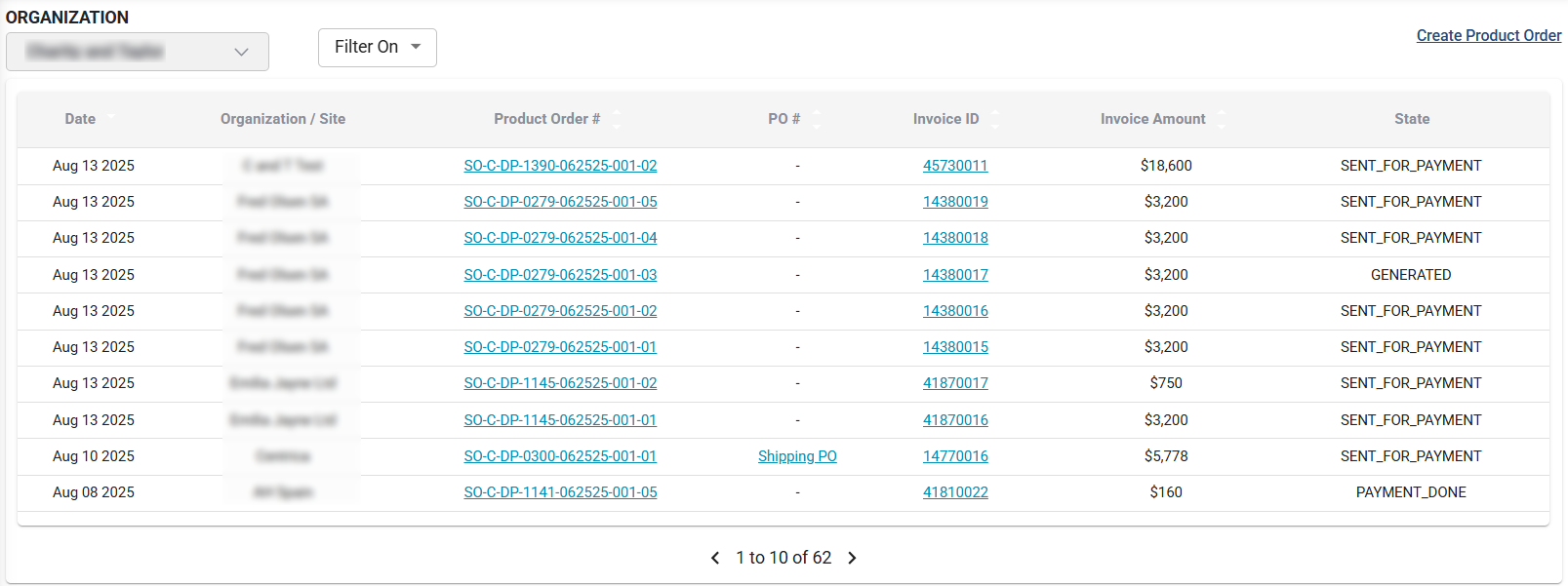The width and height of the screenshot is (1568, 586).
Task: Open product order SO-C-DP-1390-062525-001-02
Action: click(x=560, y=166)
